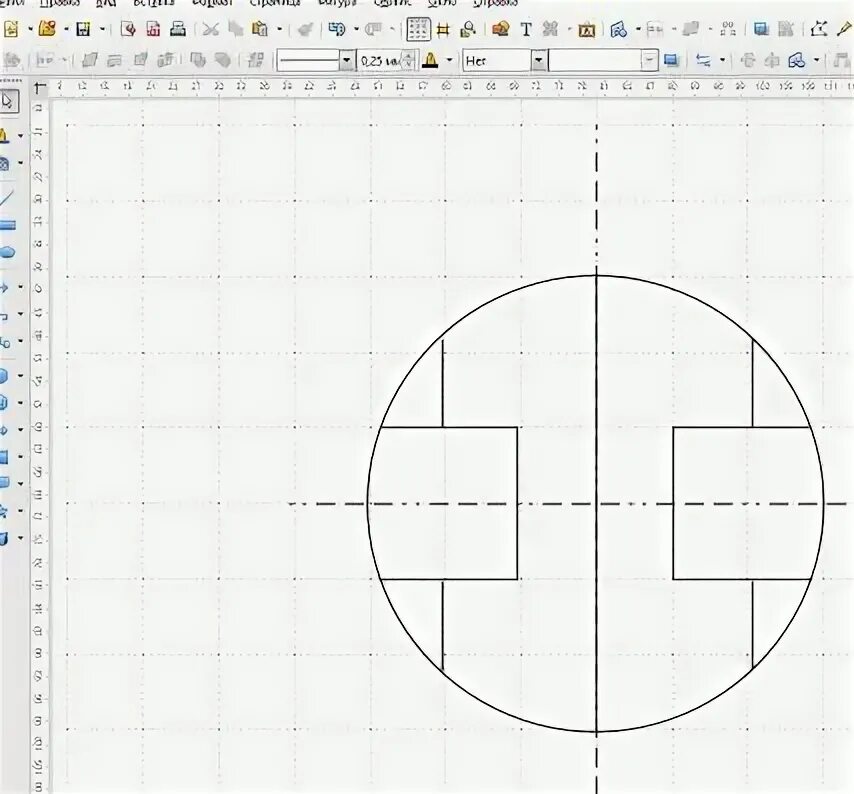Adjust line width using the spinner arrows

coord(410,60)
